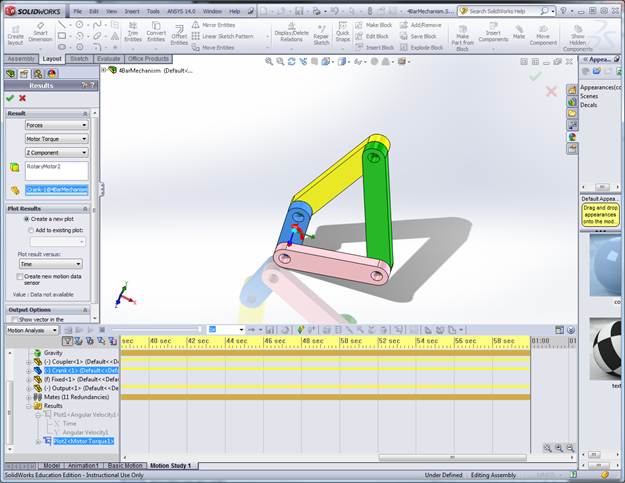Click the Offset Entities tool
625x483 pixels.
[179, 35]
